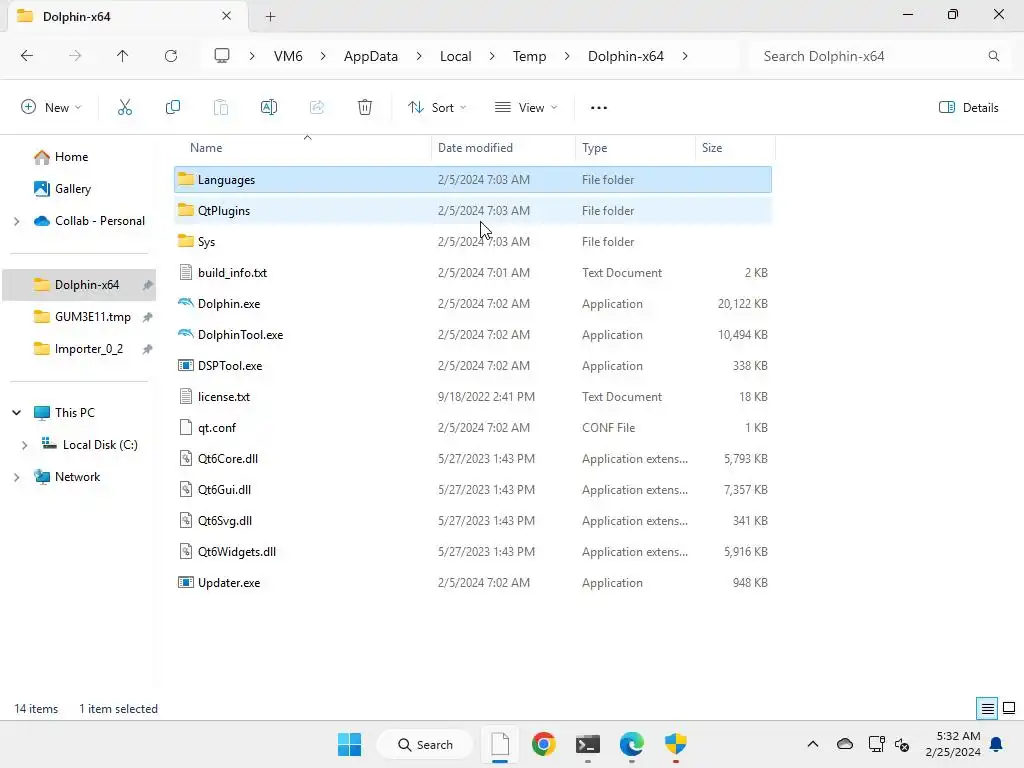Image resolution: width=1024 pixels, height=768 pixels.
Task: Expand Local Disk (C:) node
Action: 24,445
